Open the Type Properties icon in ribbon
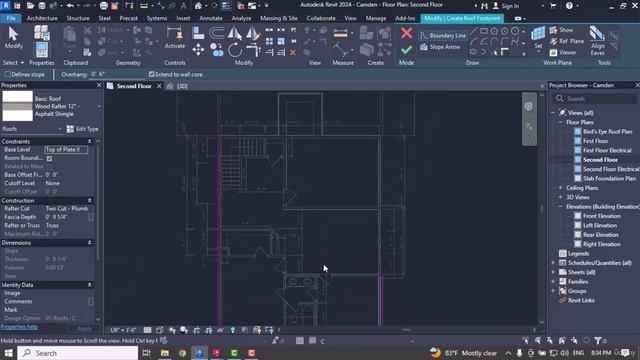Image resolution: width=640 pixels, height=360 pixels. click(42, 33)
